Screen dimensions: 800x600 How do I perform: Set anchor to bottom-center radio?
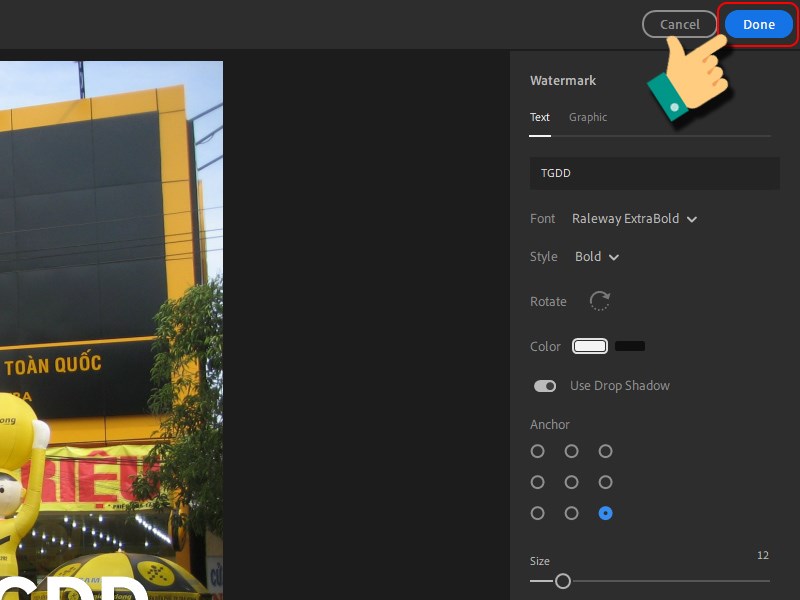571,513
